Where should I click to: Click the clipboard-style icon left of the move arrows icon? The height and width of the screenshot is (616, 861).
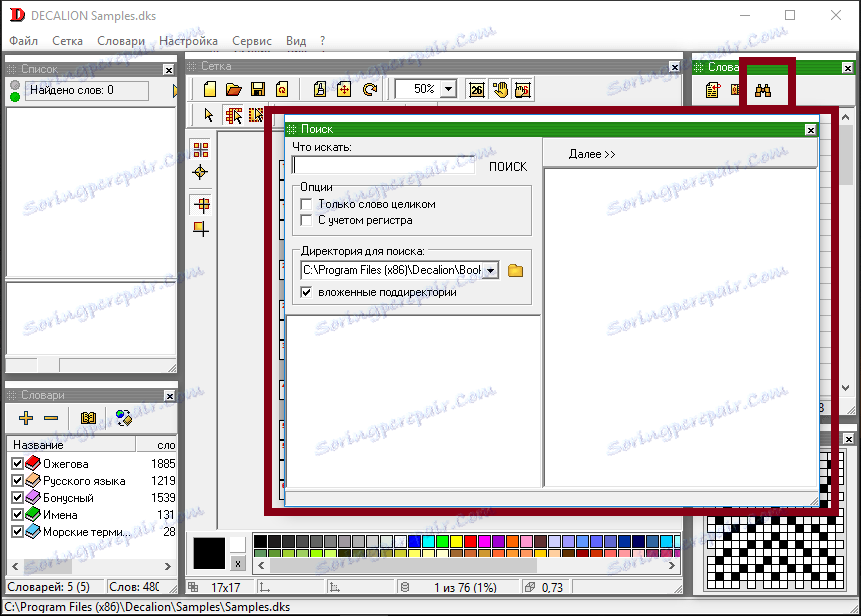(320, 89)
